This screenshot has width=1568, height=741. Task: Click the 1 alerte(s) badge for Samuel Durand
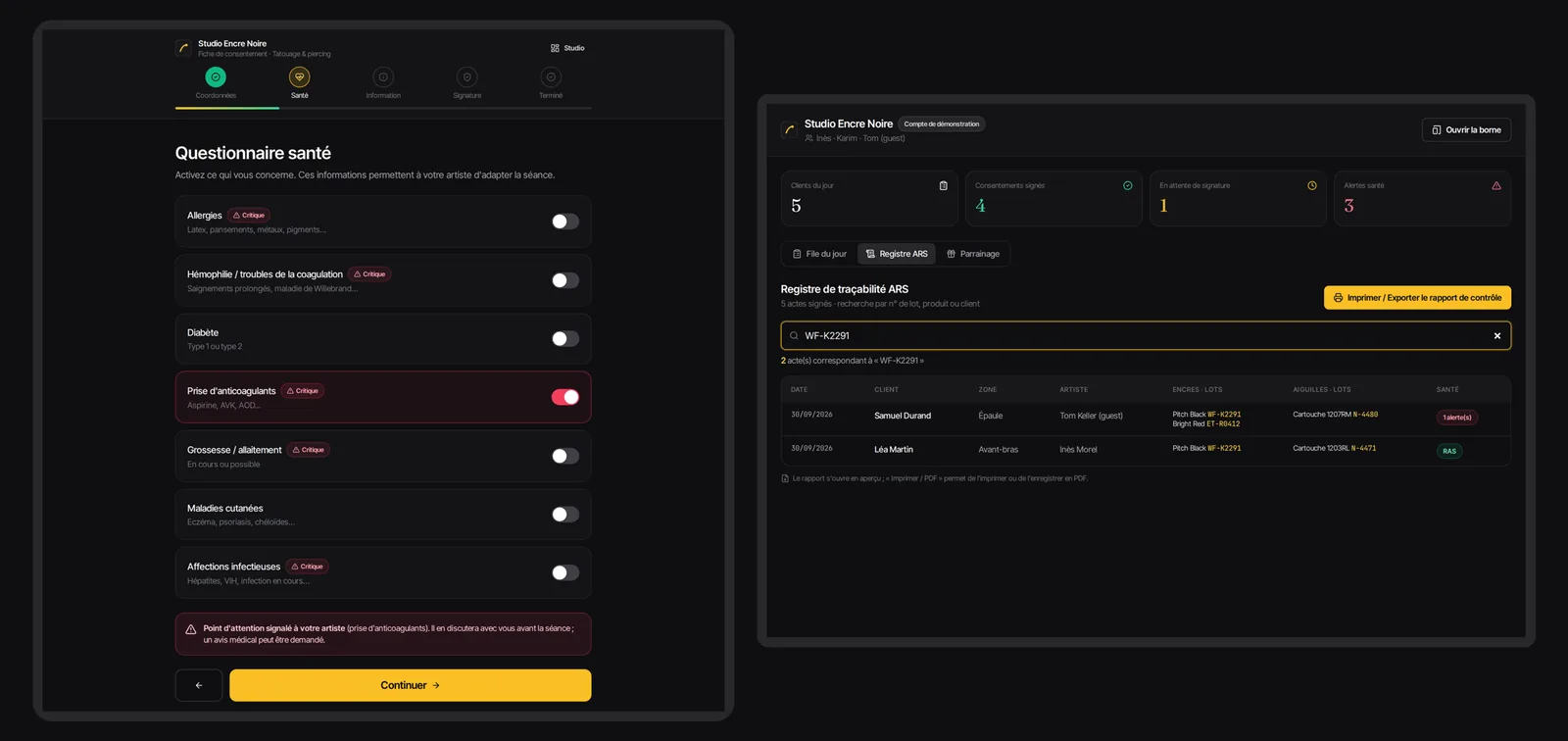coord(1457,418)
